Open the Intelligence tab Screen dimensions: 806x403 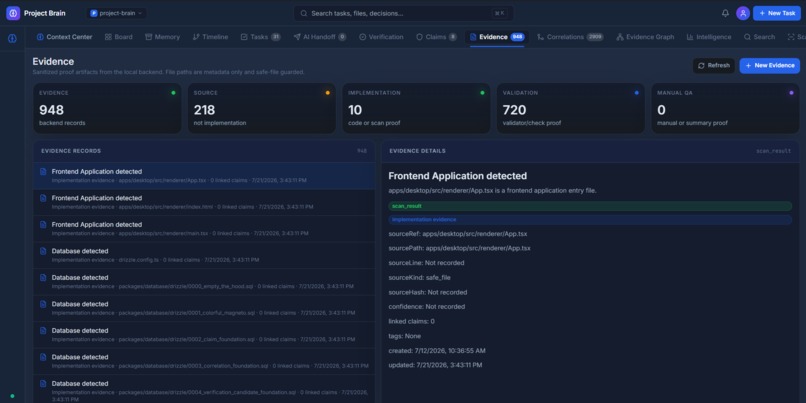[709, 37]
